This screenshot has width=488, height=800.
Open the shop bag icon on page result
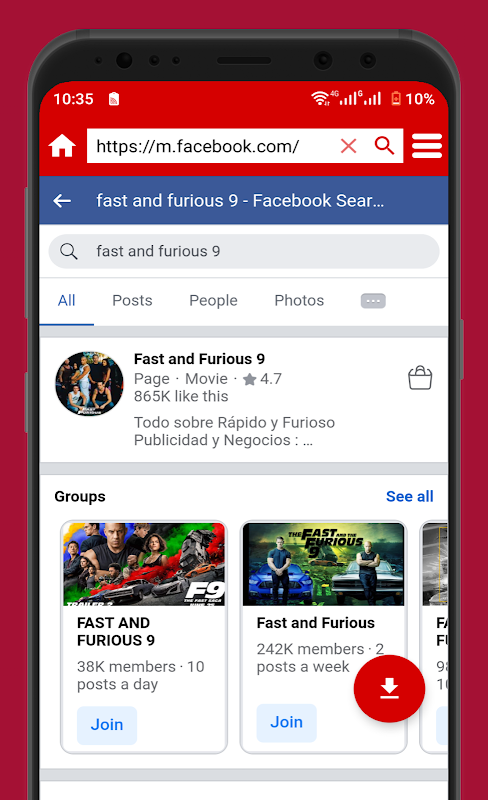(420, 378)
